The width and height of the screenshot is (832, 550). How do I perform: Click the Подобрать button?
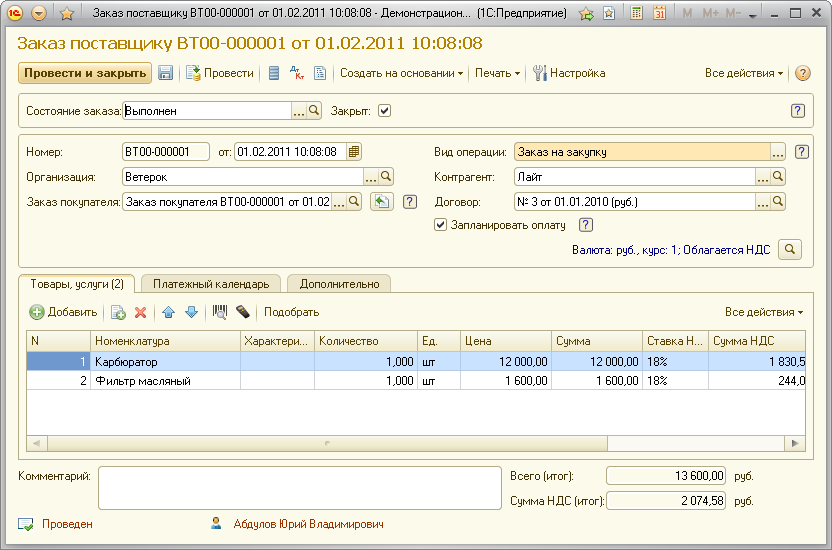[291, 312]
